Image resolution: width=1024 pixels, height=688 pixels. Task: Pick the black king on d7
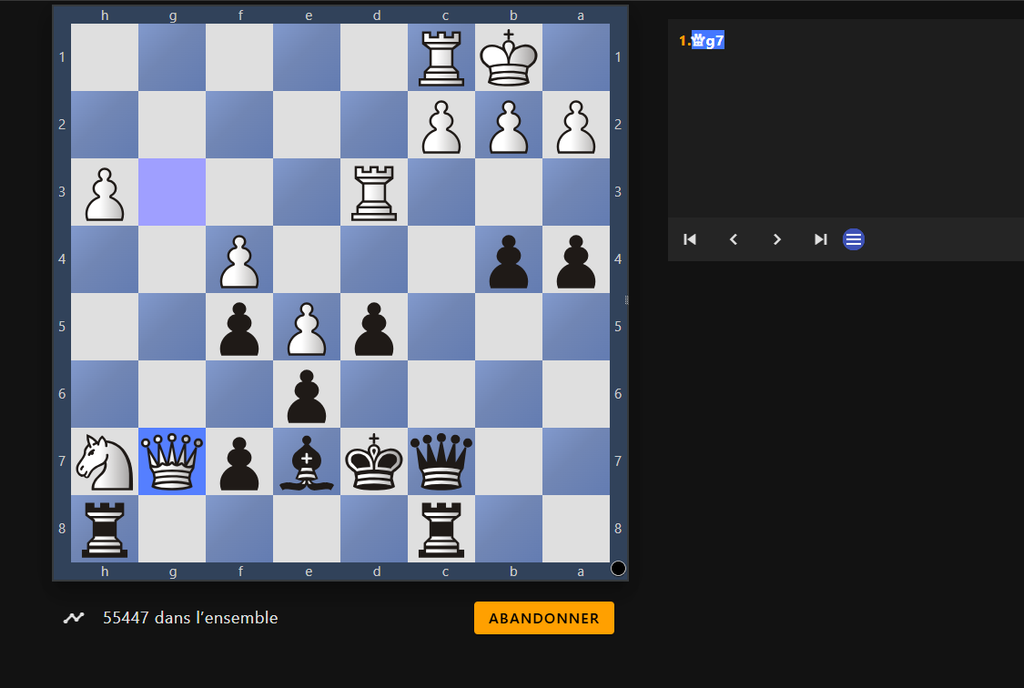pos(374,462)
